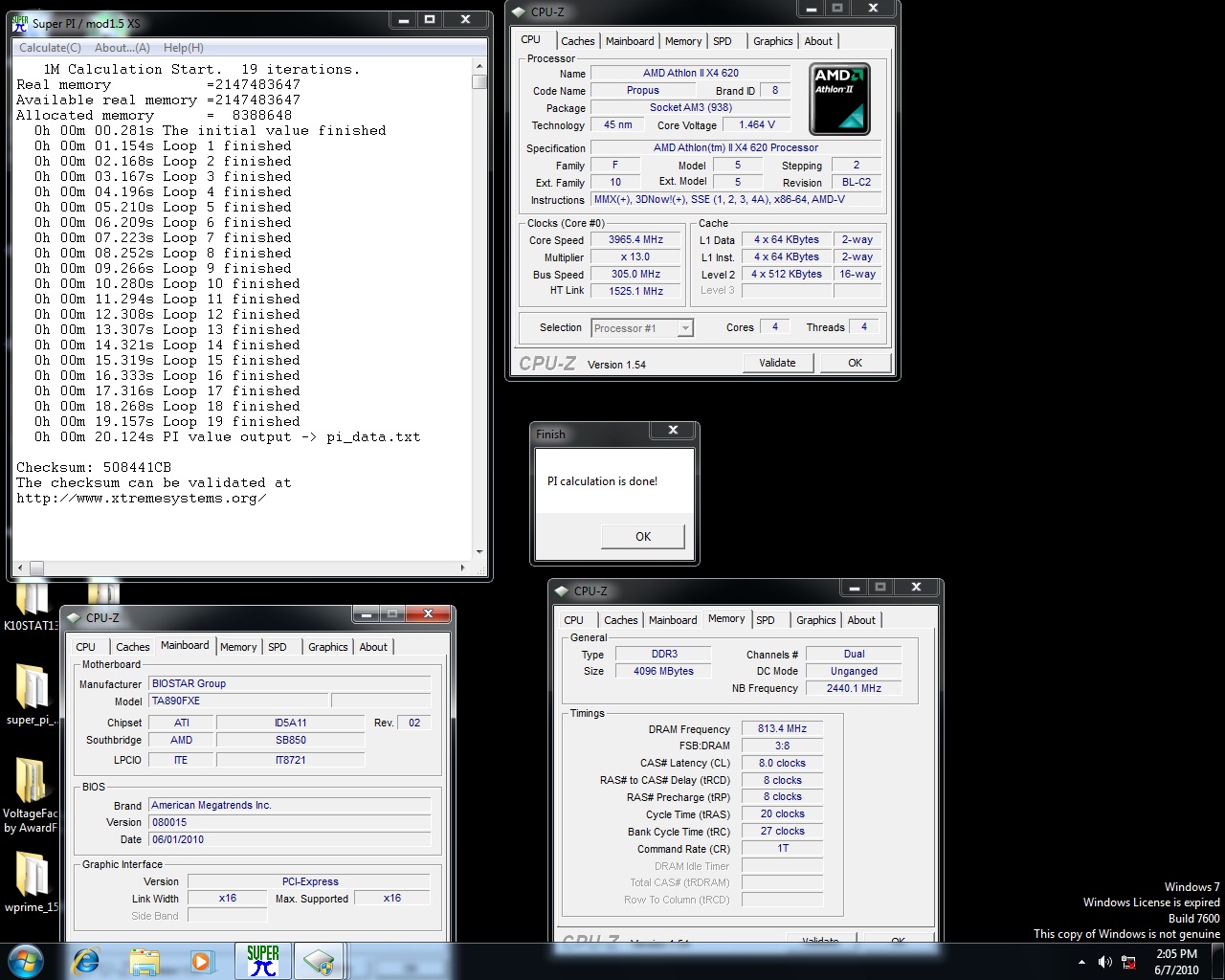Click the title bar icon of the CPU-Z memory window
Viewport: 1225px width, 980px height.
tap(562, 590)
